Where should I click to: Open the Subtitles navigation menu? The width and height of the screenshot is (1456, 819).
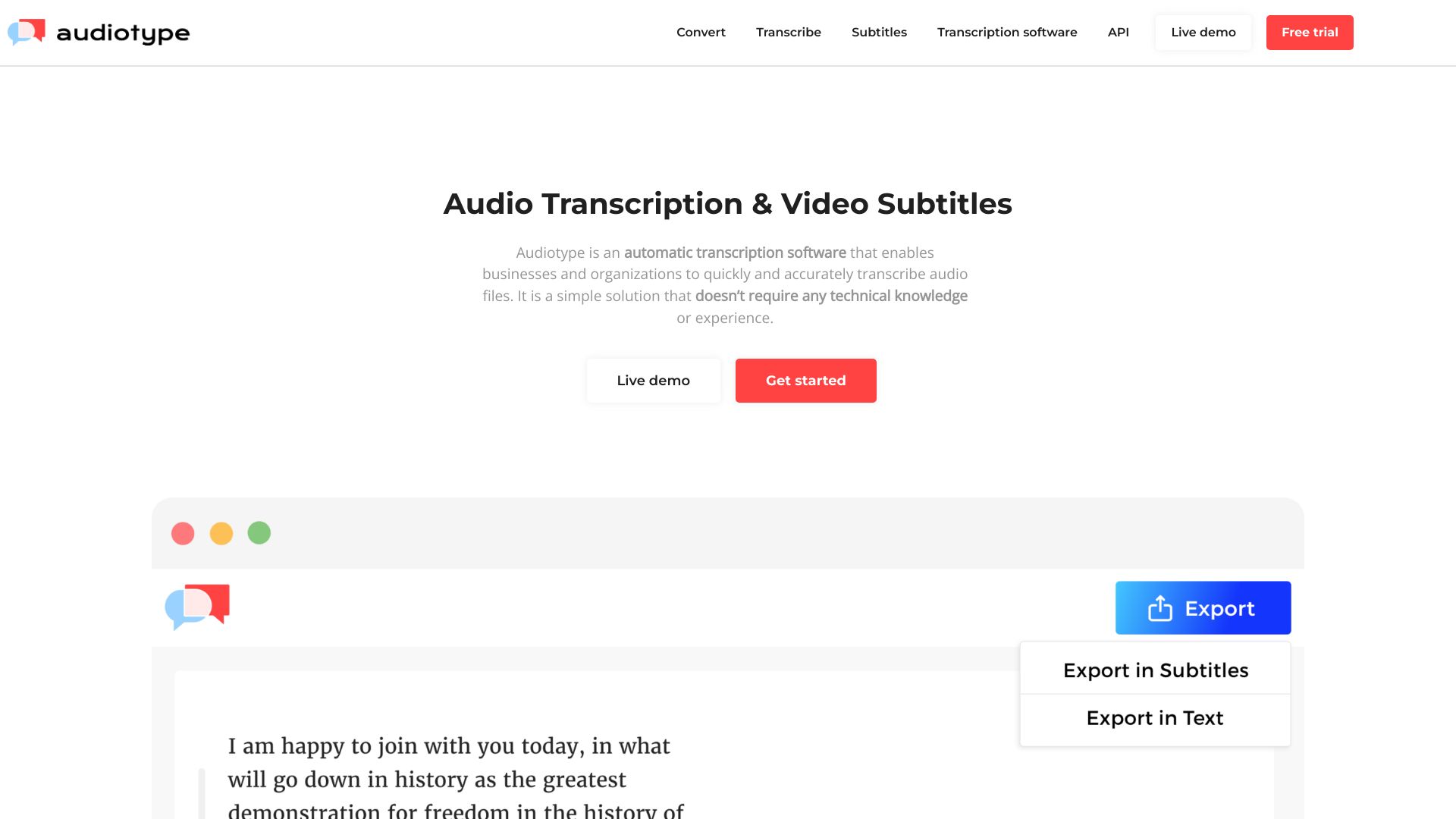coord(878,32)
